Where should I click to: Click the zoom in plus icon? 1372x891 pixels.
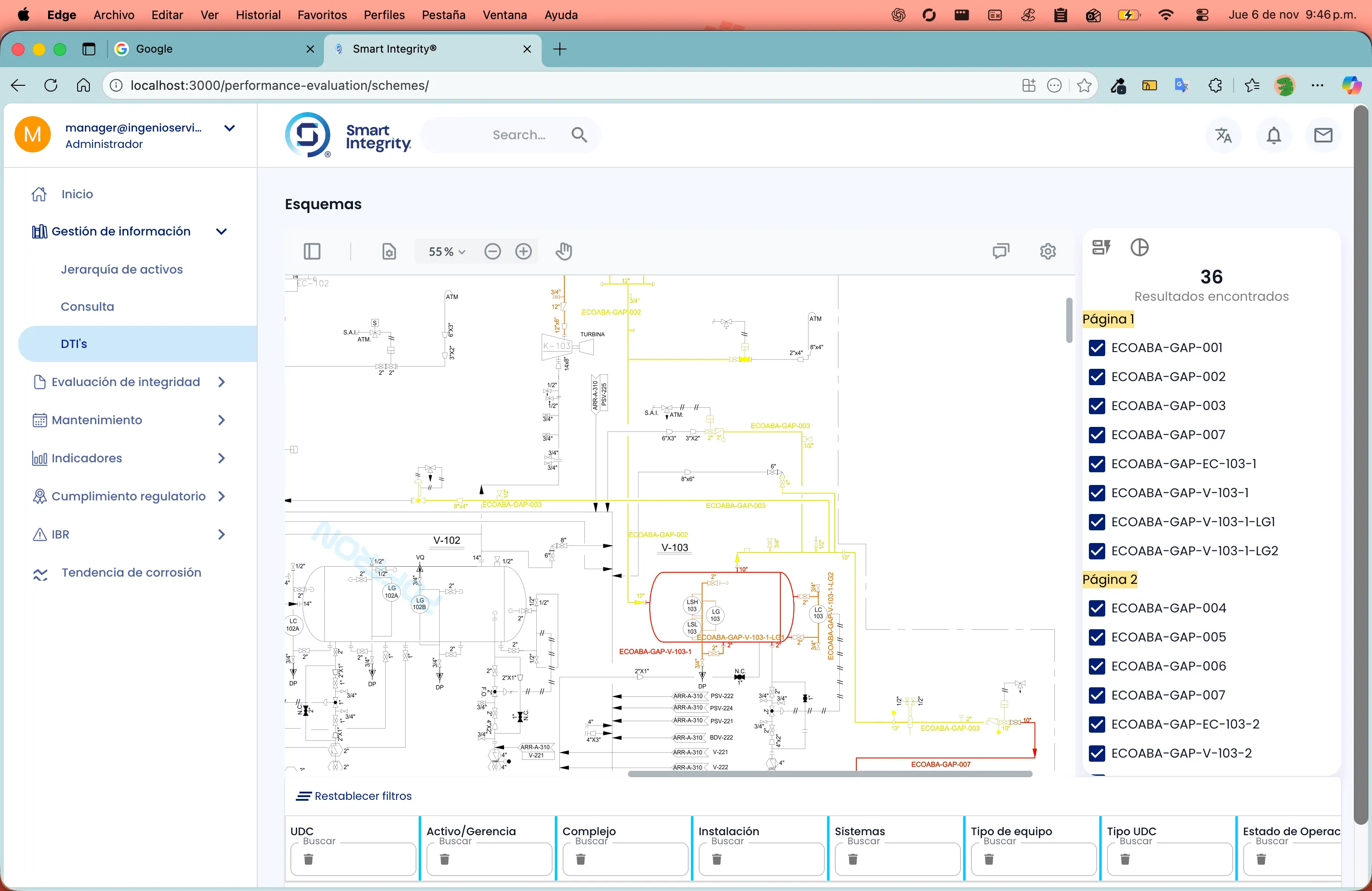coord(524,251)
